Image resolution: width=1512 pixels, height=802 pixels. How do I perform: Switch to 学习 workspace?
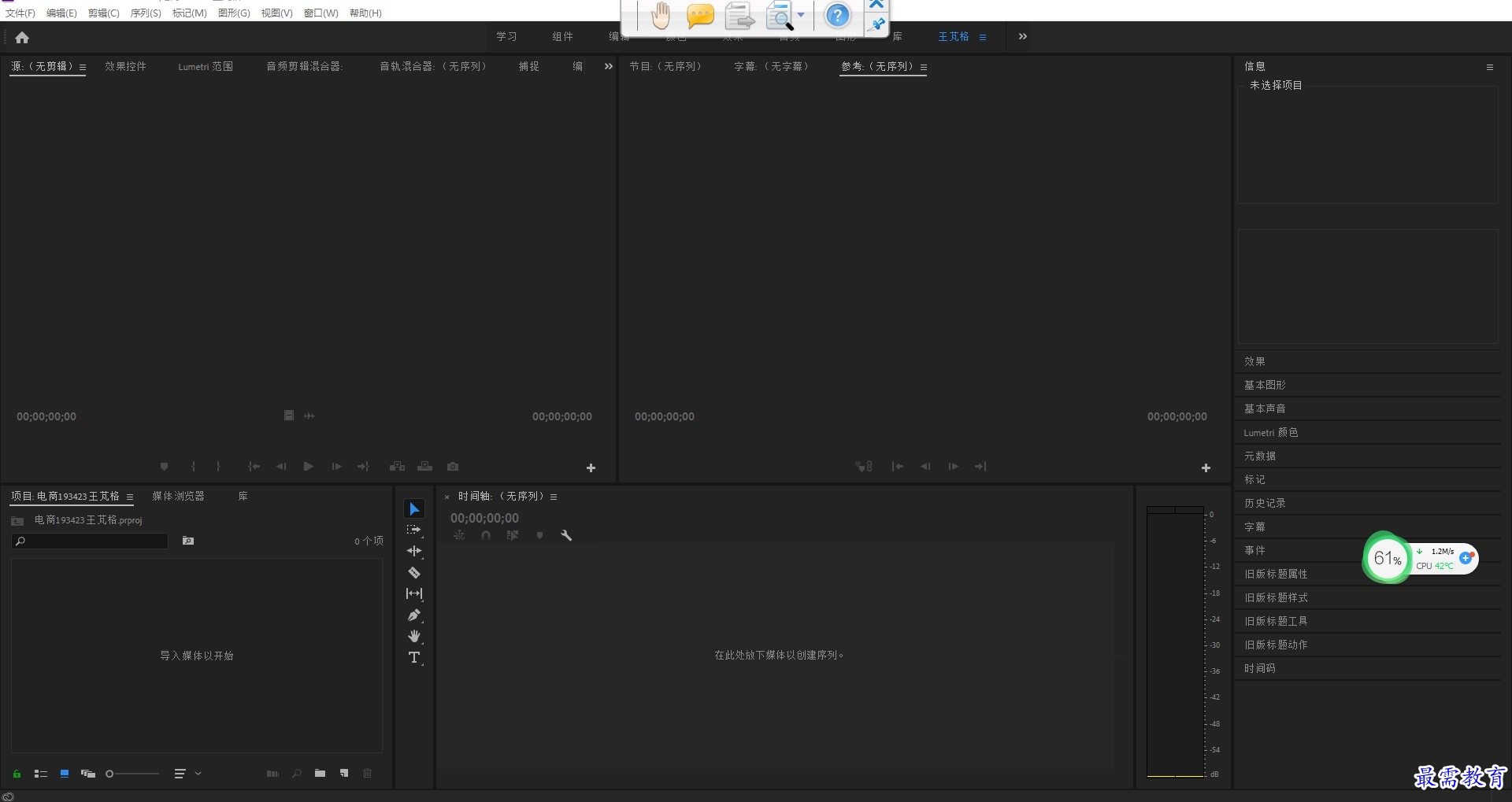tap(506, 36)
